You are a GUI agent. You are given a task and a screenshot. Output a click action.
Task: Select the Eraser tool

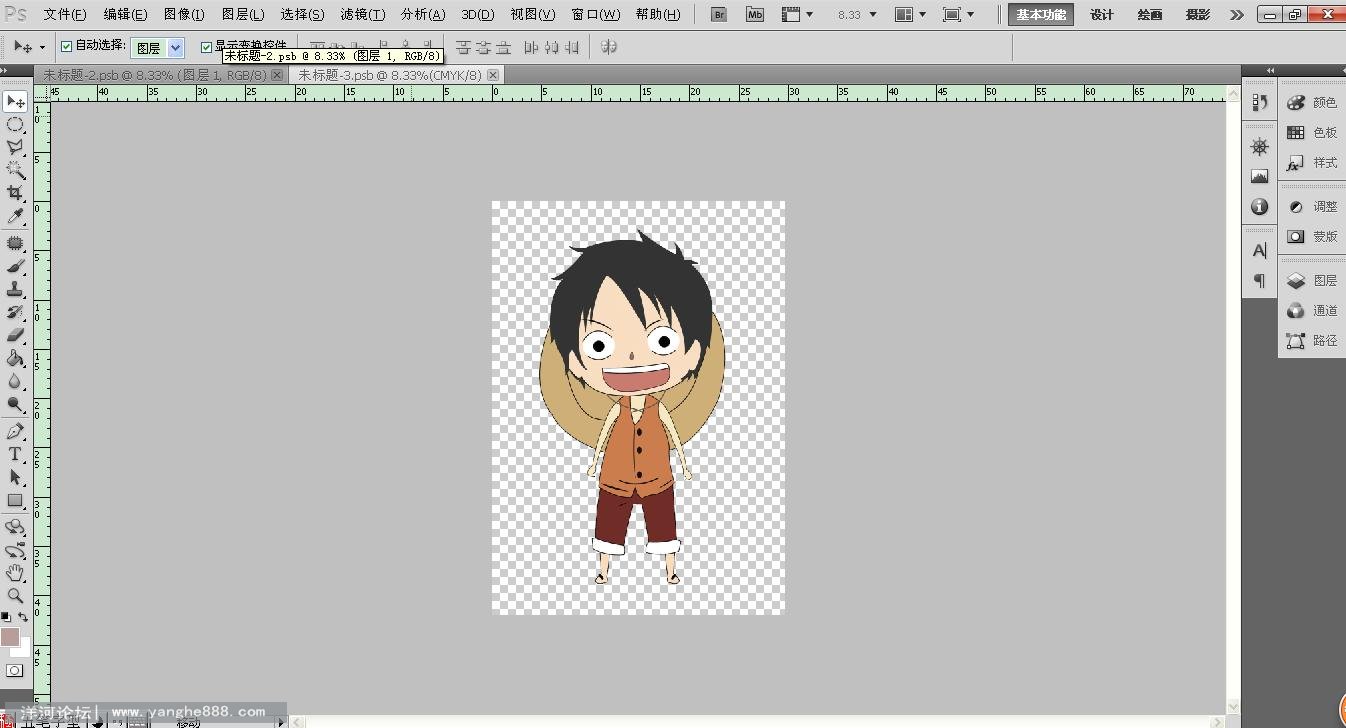15,335
